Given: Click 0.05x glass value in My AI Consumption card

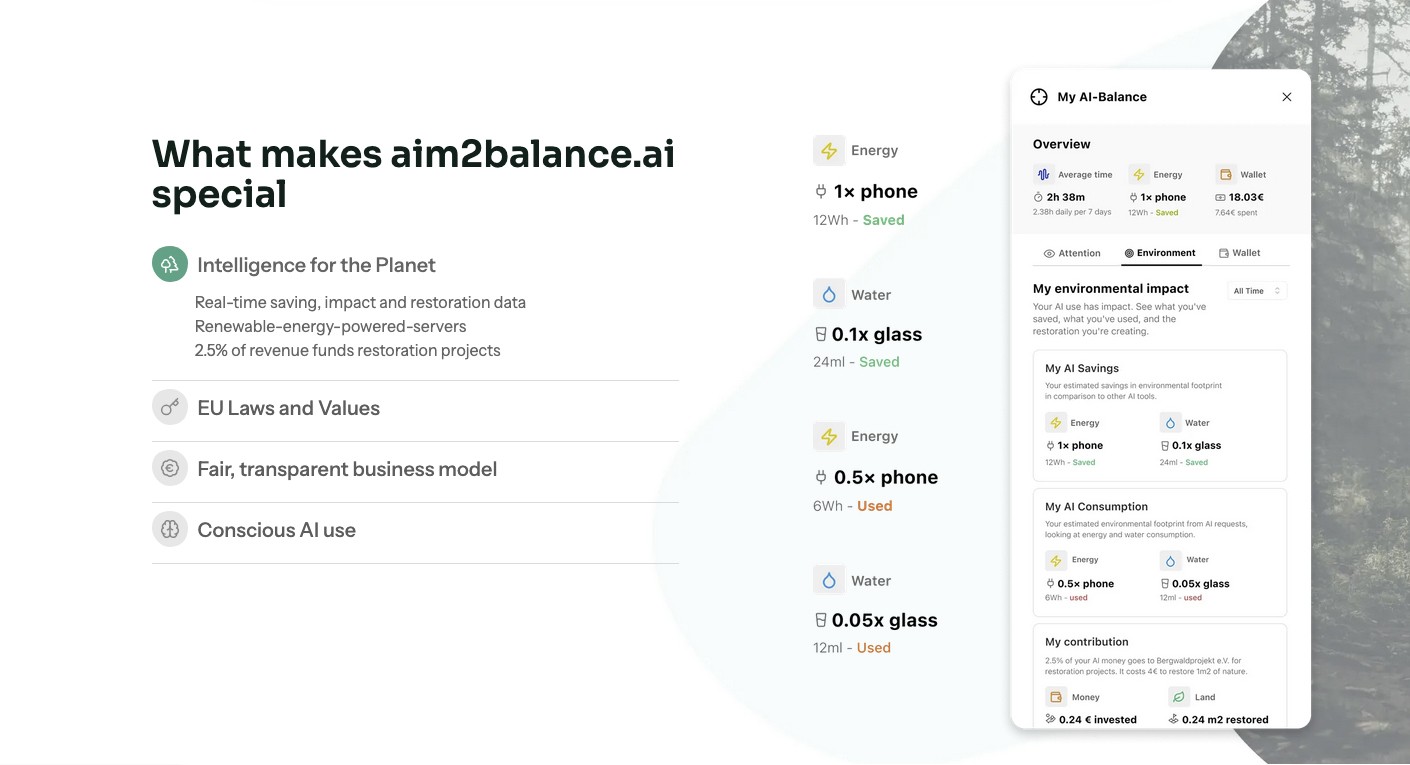Looking at the screenshot, I should (1201, 584).
